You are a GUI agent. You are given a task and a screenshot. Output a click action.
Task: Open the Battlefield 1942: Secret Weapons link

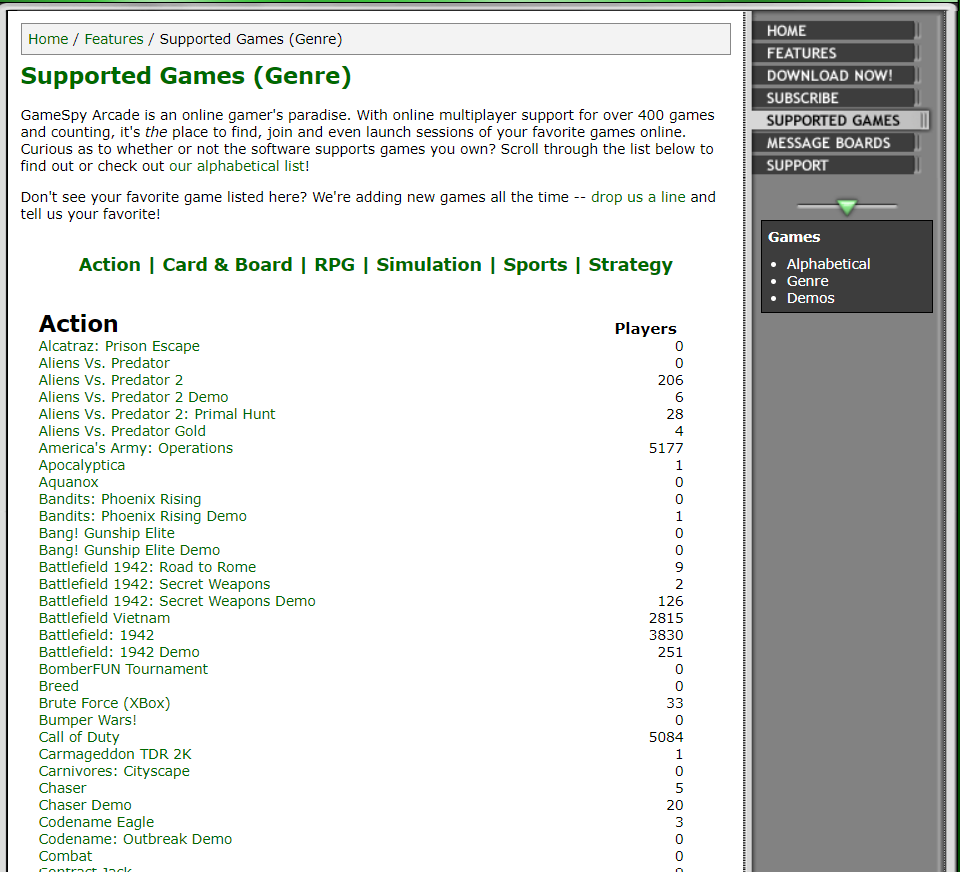point(154,584)
